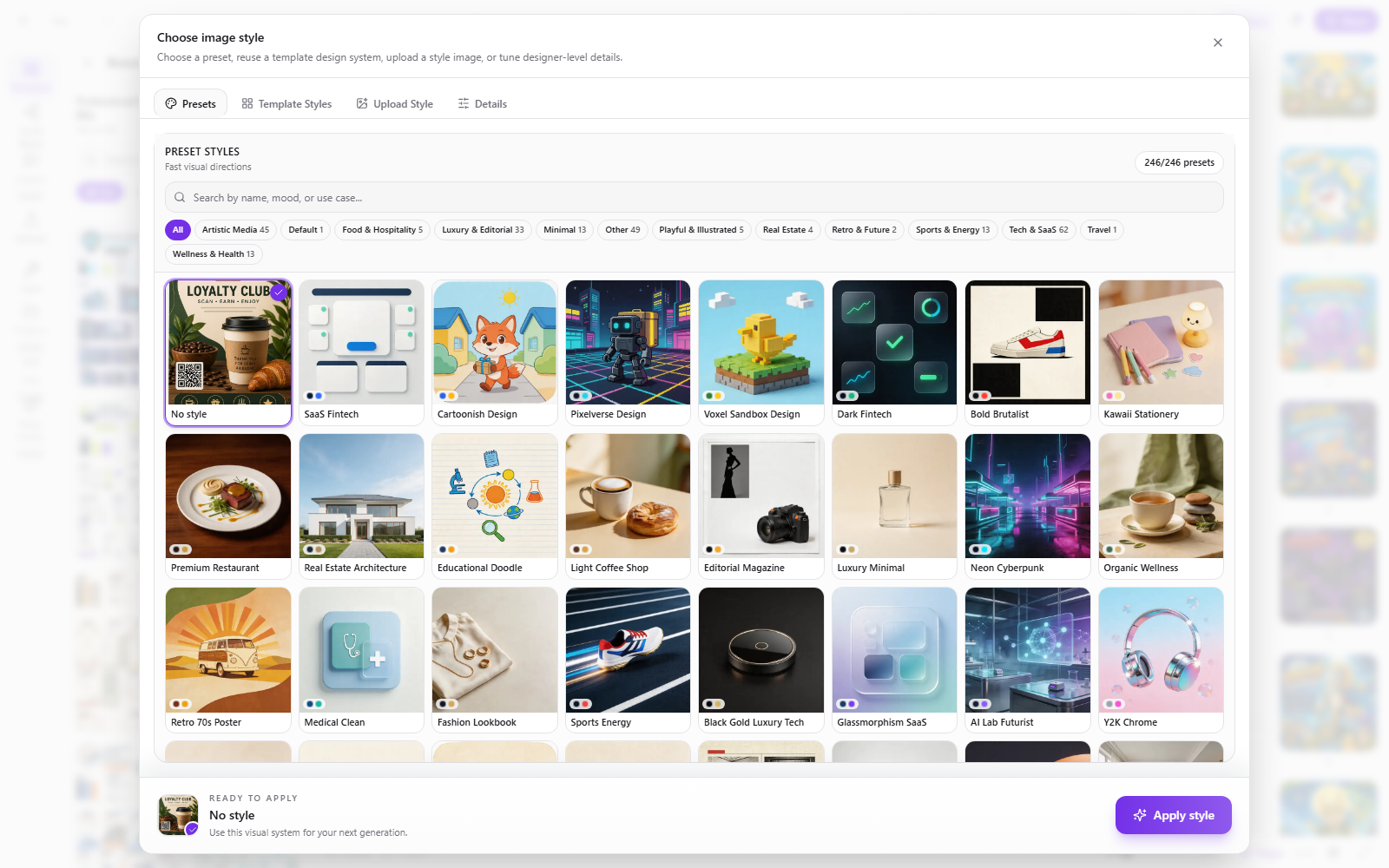Select Light Coffee Shop preset
The image size is (1389, 868).
click(628, 506)
